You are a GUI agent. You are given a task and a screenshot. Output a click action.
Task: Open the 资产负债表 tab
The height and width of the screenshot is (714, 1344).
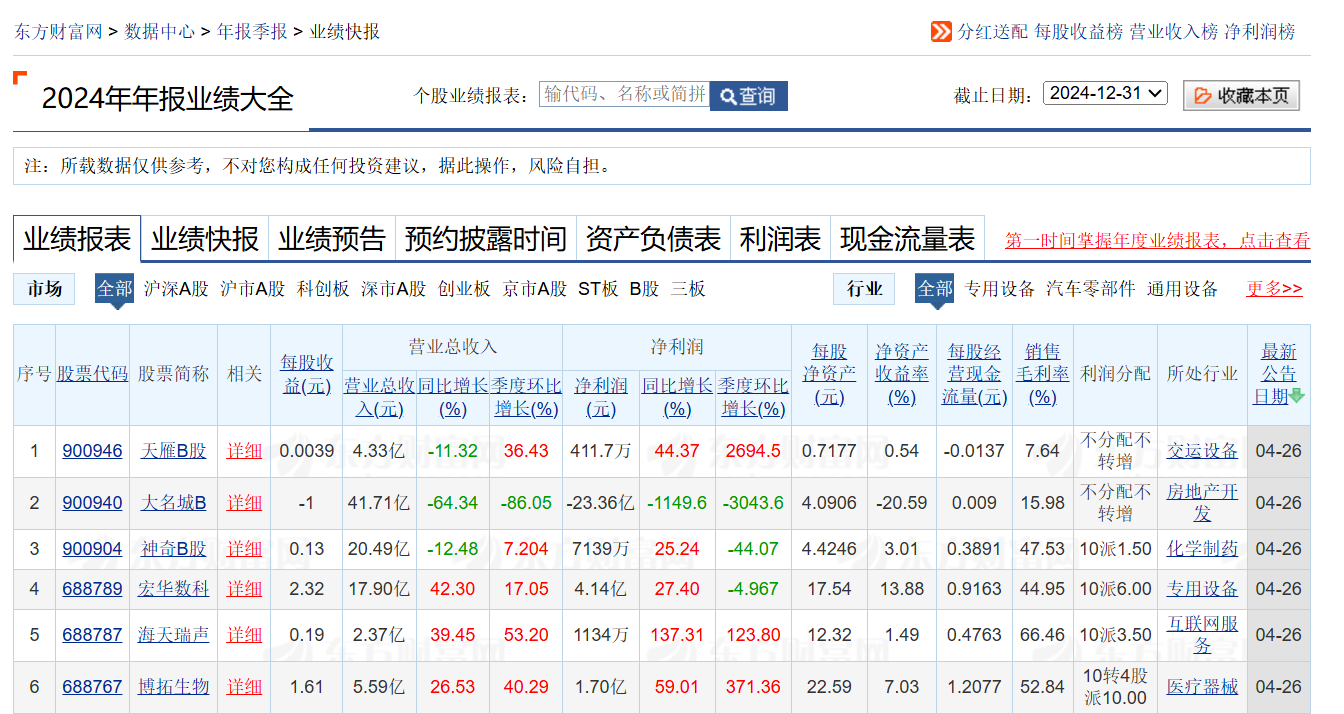pyautogui.click(x=652, y=240)
